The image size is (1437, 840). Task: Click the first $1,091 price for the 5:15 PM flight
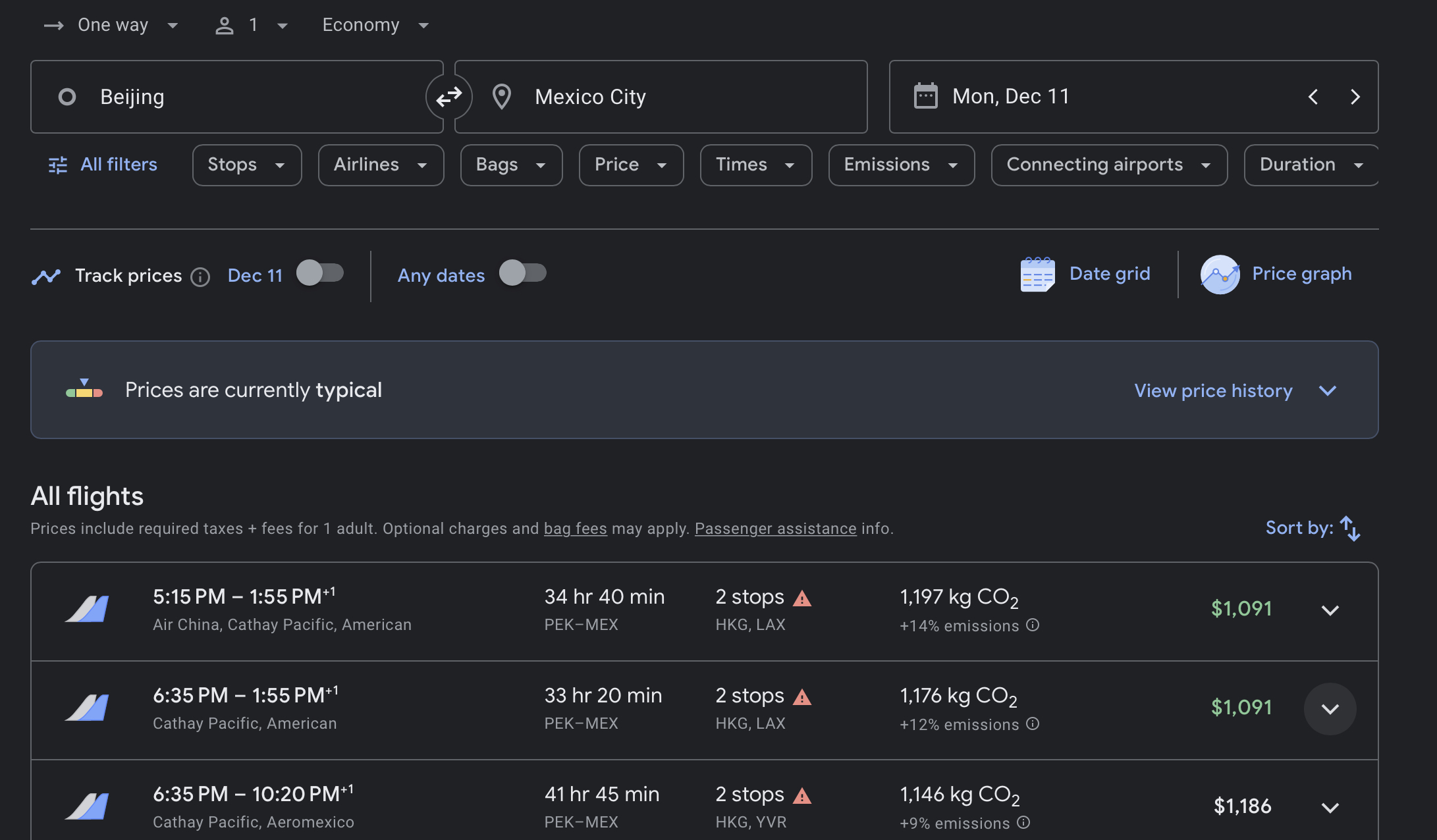pos(1241,609)
